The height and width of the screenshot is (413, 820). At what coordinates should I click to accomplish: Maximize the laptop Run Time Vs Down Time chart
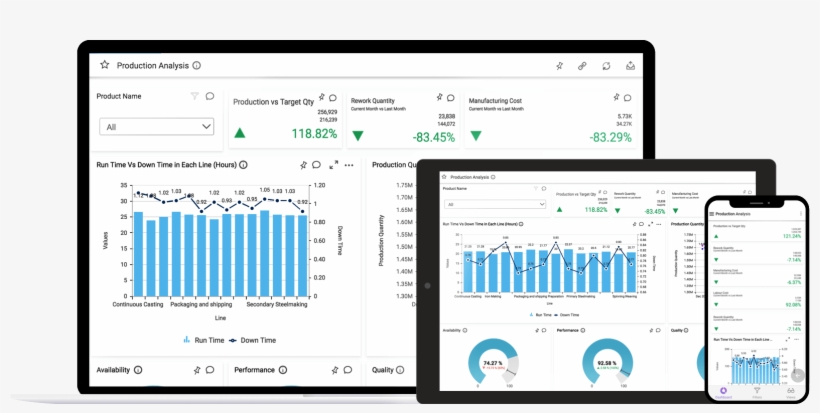point(334,165)
